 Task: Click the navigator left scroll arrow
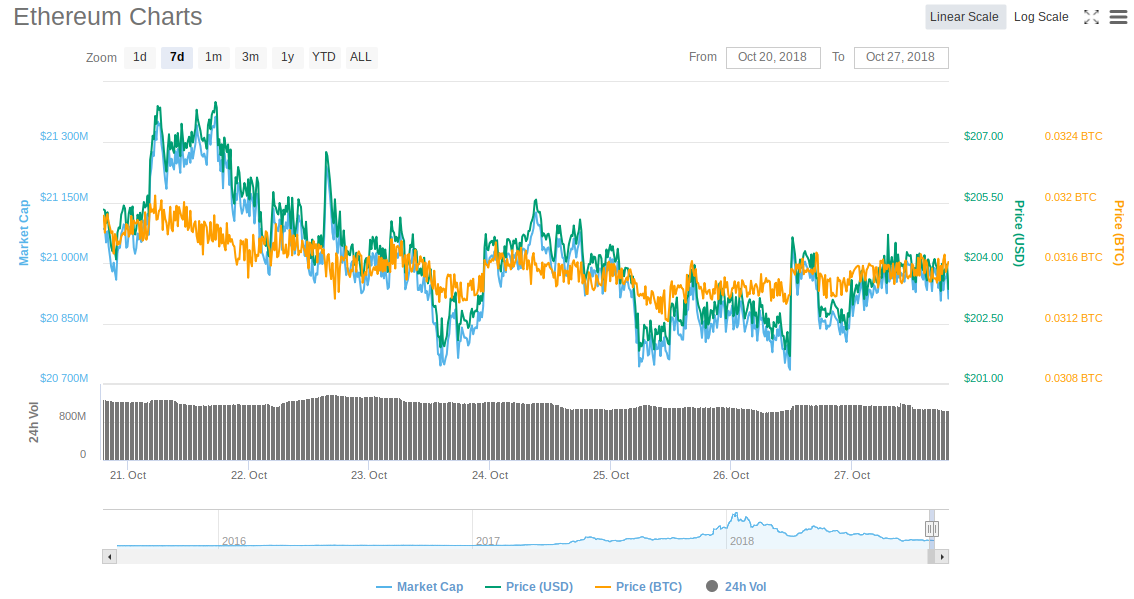click(x=110, y=556)
